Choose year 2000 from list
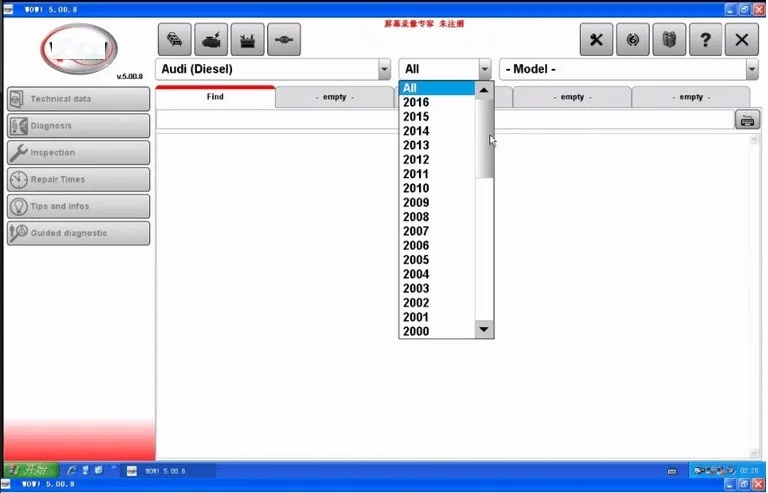The image size is (768, 493). [x=437, y=331]
